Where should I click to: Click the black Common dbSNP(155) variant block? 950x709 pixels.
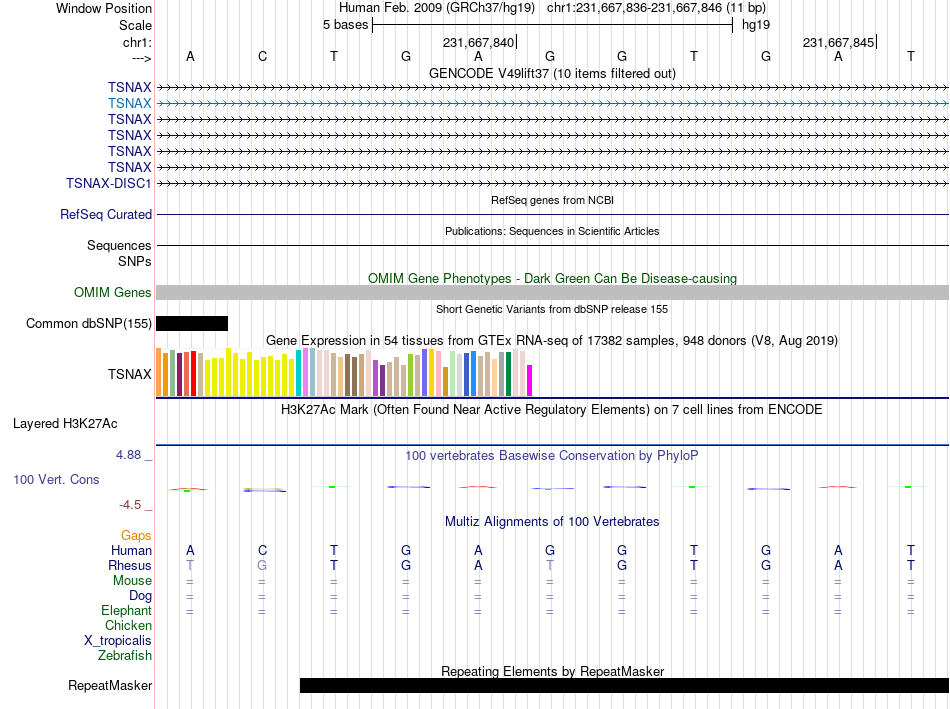192,324
